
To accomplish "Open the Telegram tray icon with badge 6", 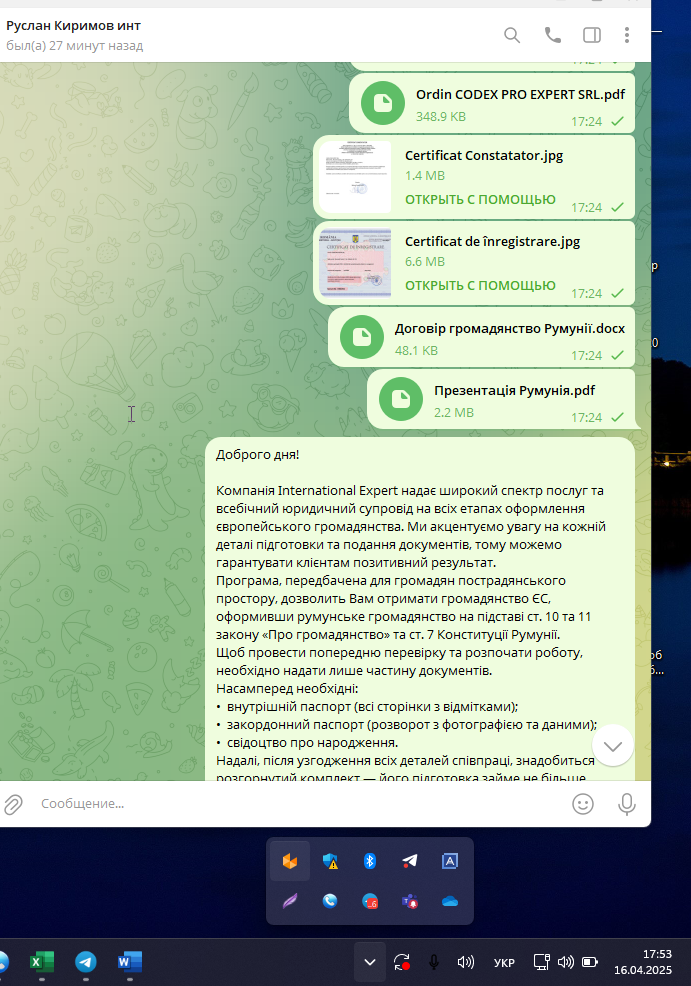I will click(370, 901).
